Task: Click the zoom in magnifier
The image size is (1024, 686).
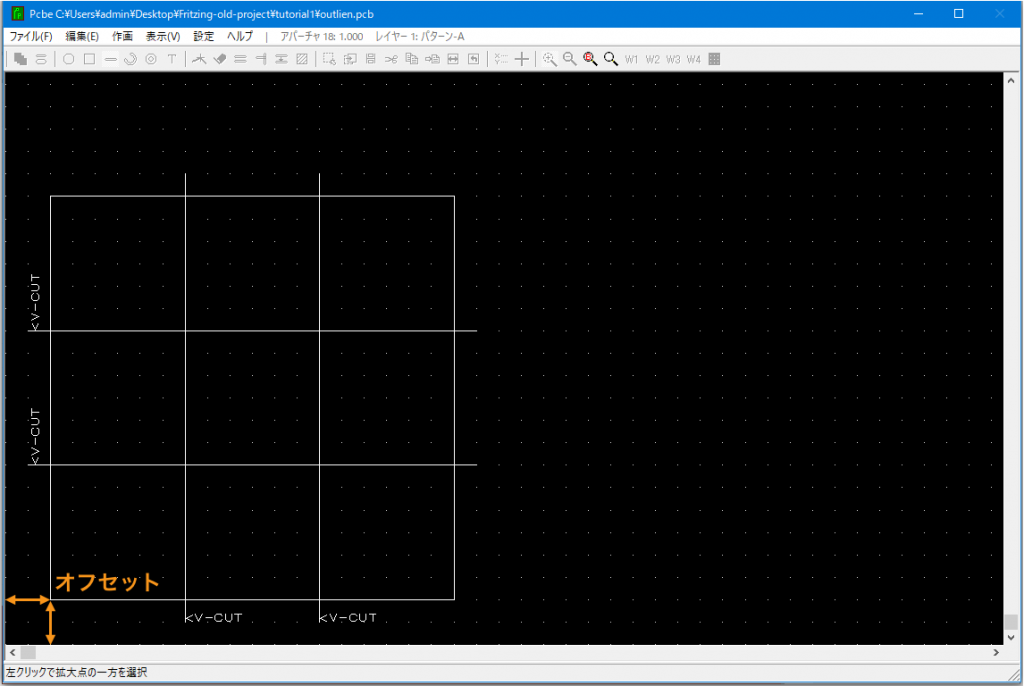Action: (549, 59)
